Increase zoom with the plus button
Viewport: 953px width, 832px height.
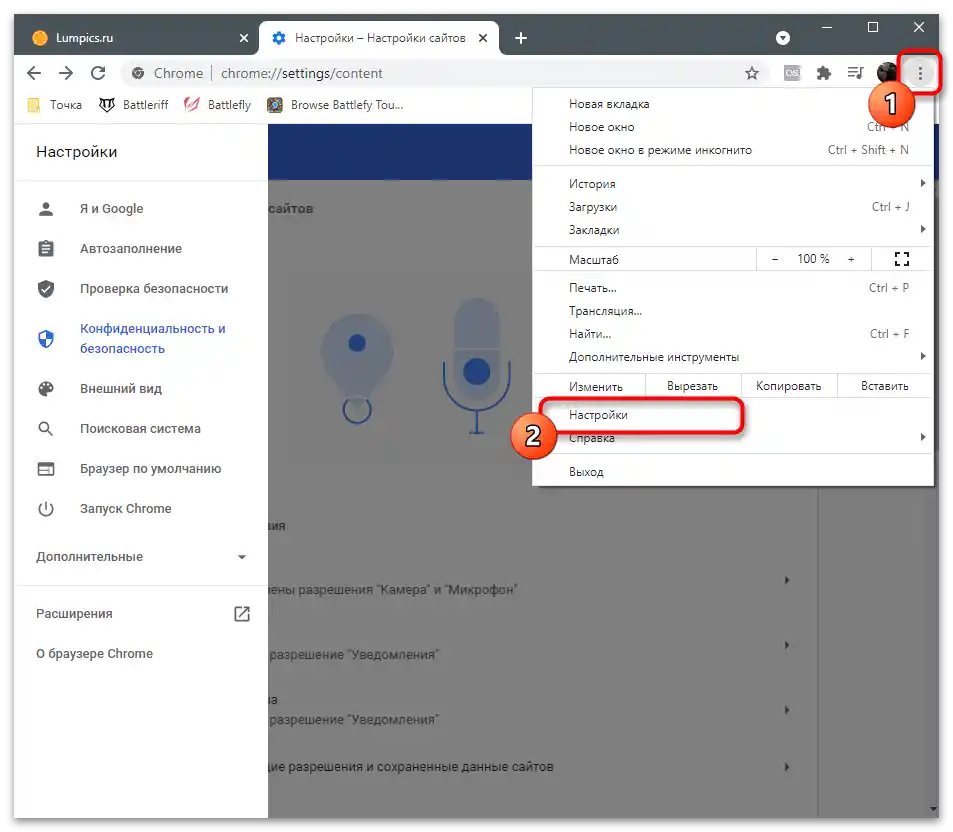tap(851, 260)
